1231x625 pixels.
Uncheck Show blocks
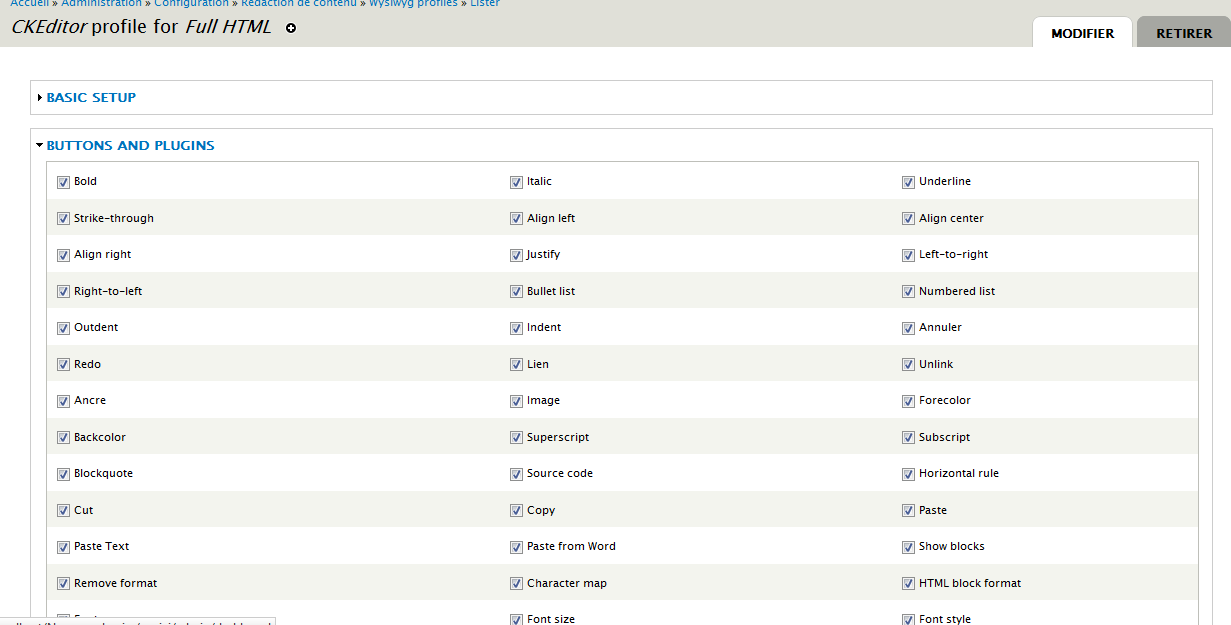(908, 547)
